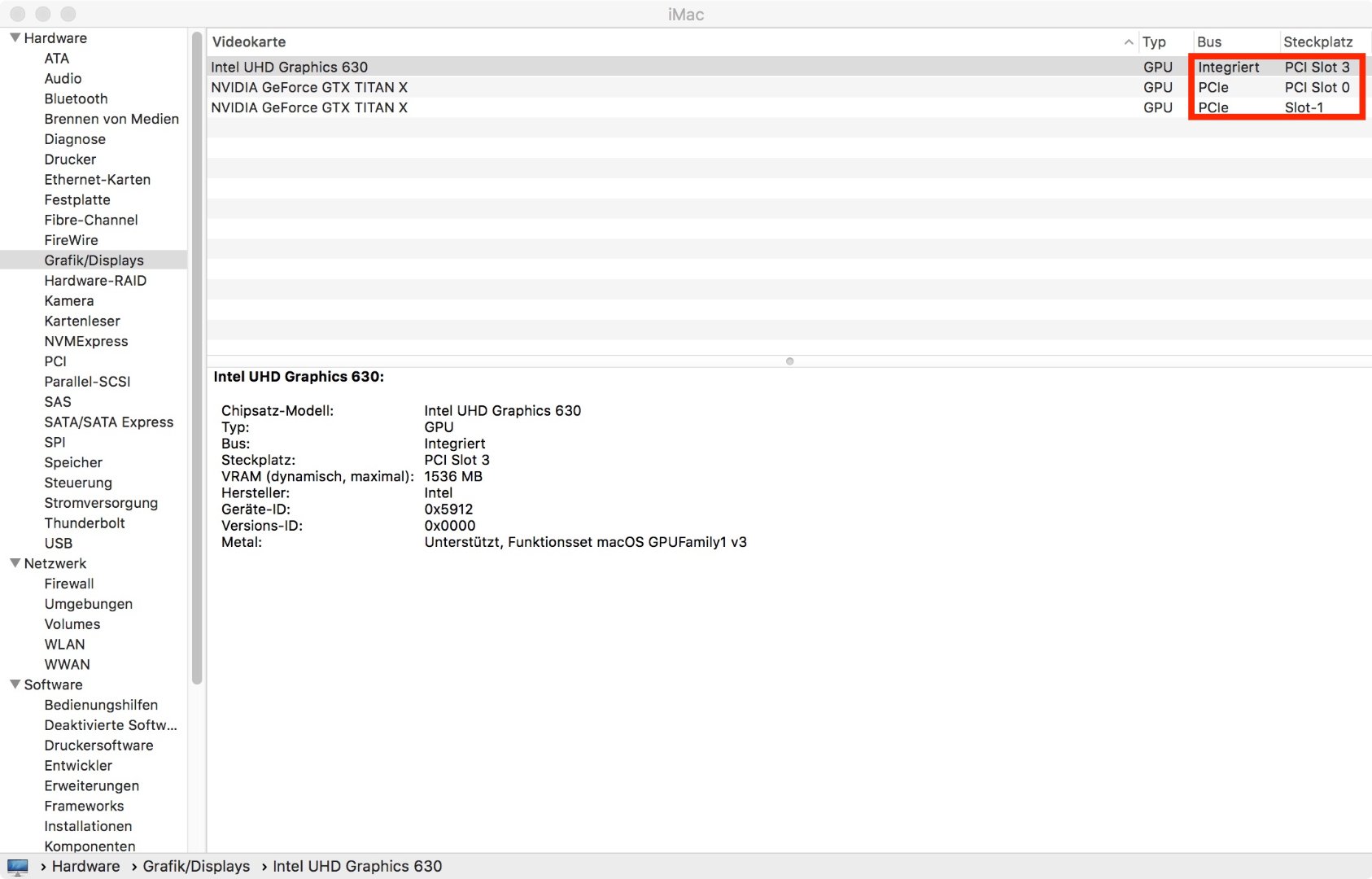Select SATA/SATA Express in the sidebar

point(109,422)
